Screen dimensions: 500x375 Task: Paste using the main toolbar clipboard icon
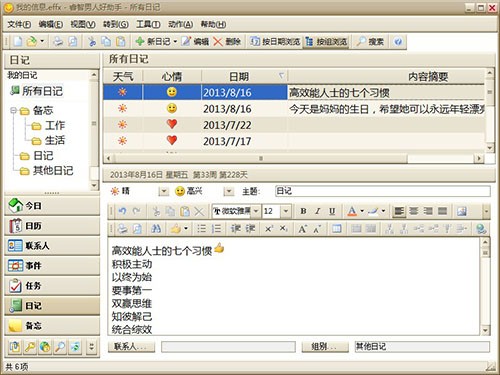(121, 41)
